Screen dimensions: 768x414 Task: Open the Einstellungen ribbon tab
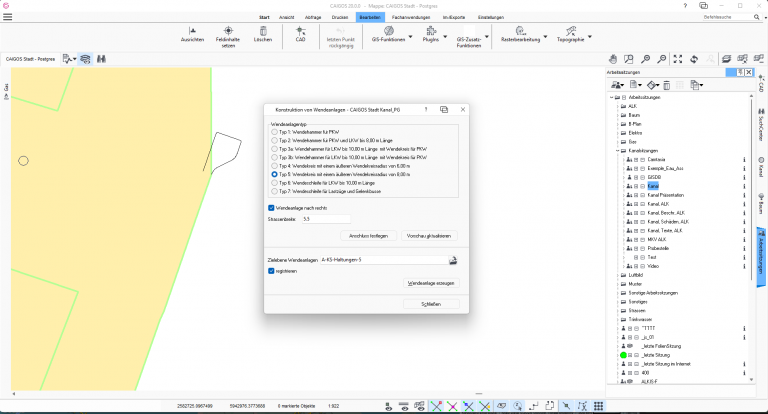491,17
